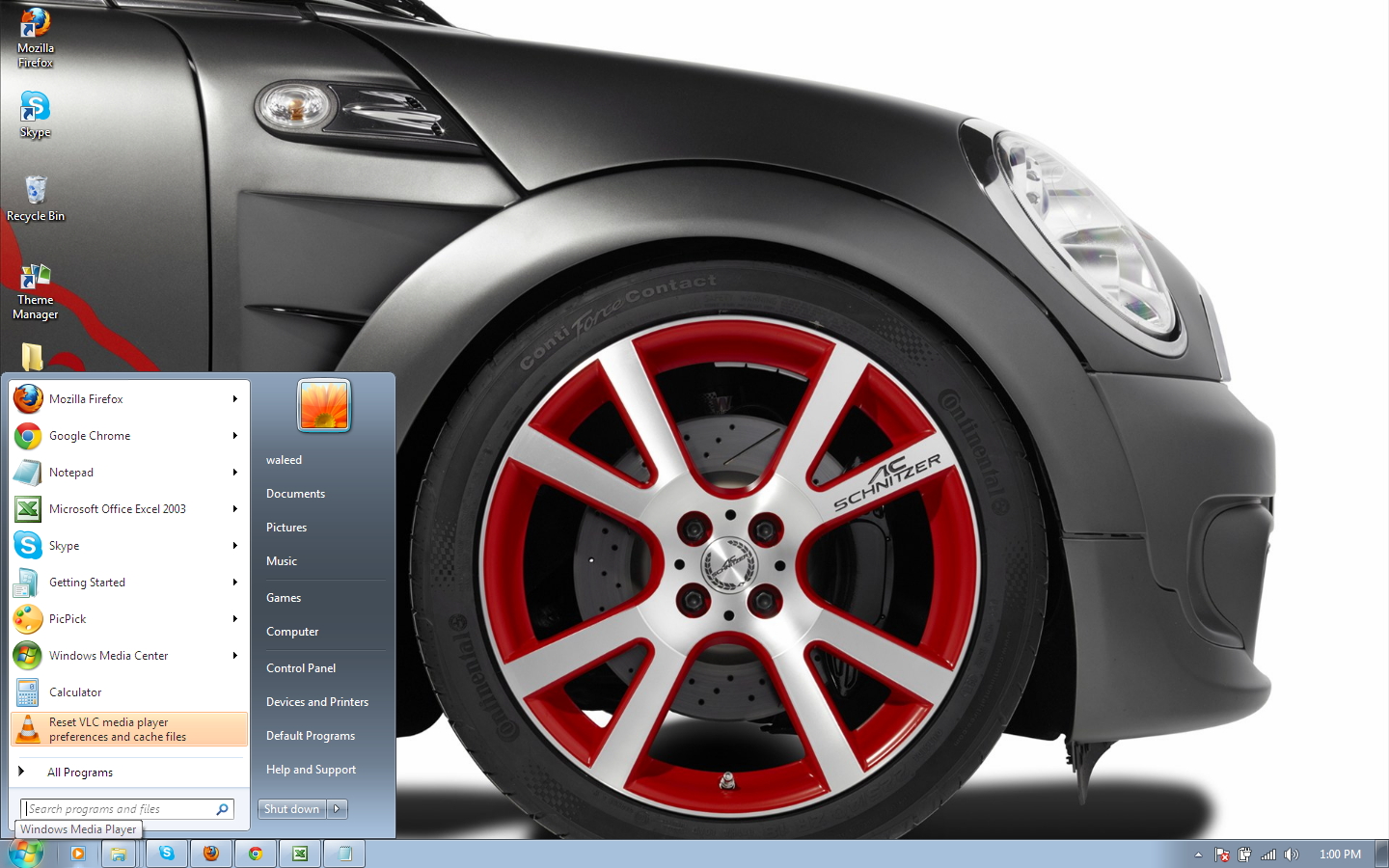This screenshot has height=868, width=1389.
Task: Click the user account picture in the Start menu
Action: pos(324,405)
